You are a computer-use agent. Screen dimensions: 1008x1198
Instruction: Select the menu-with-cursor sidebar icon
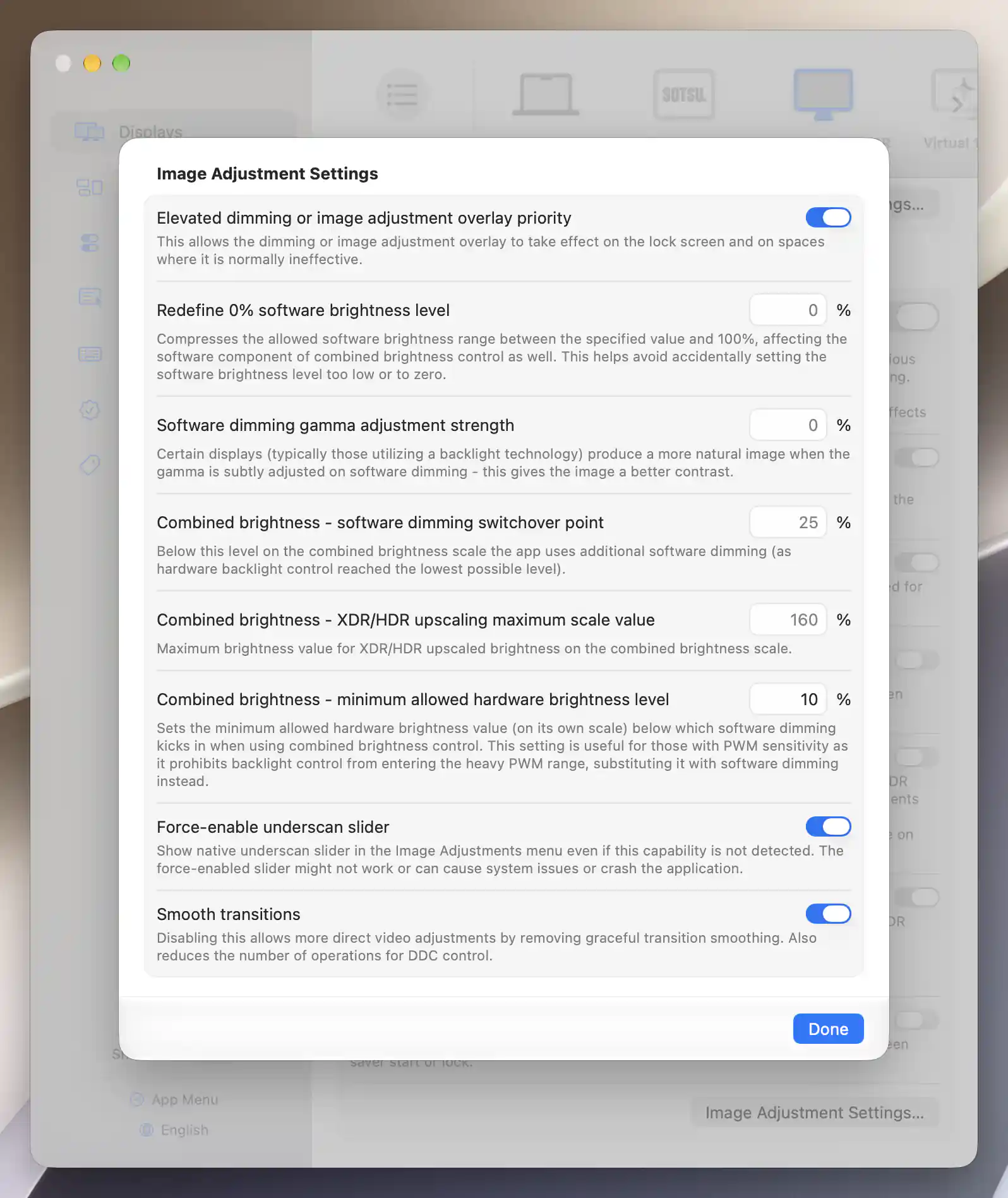pos(90,297)
